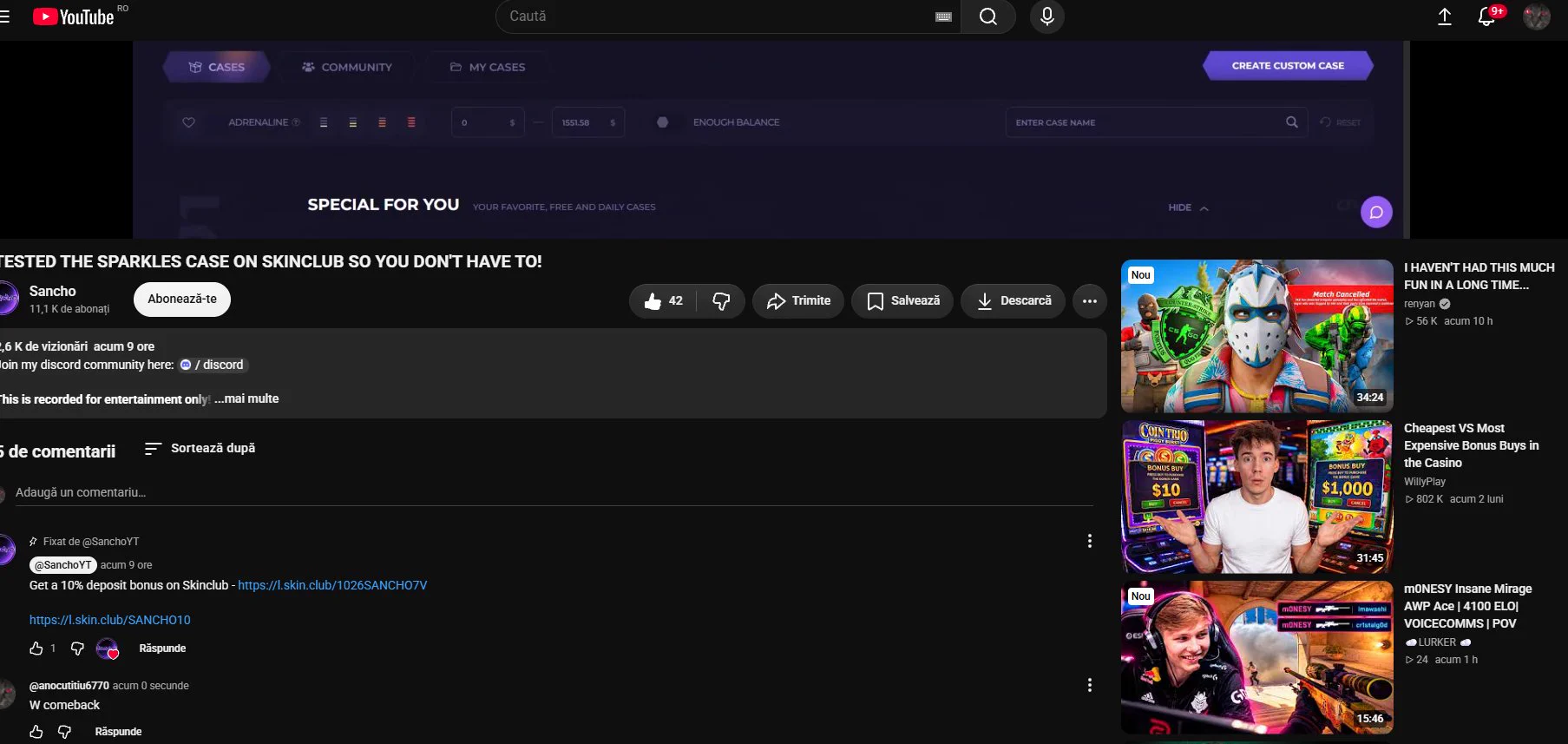Like the video with thumbs-up button
1568x744 pixels.
tap(664, 300)
